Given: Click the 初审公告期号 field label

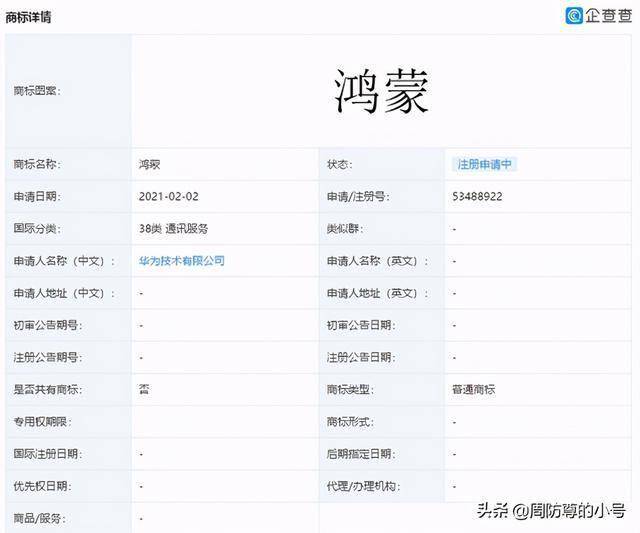Looking at the screenshot, I should pos(47,325).
